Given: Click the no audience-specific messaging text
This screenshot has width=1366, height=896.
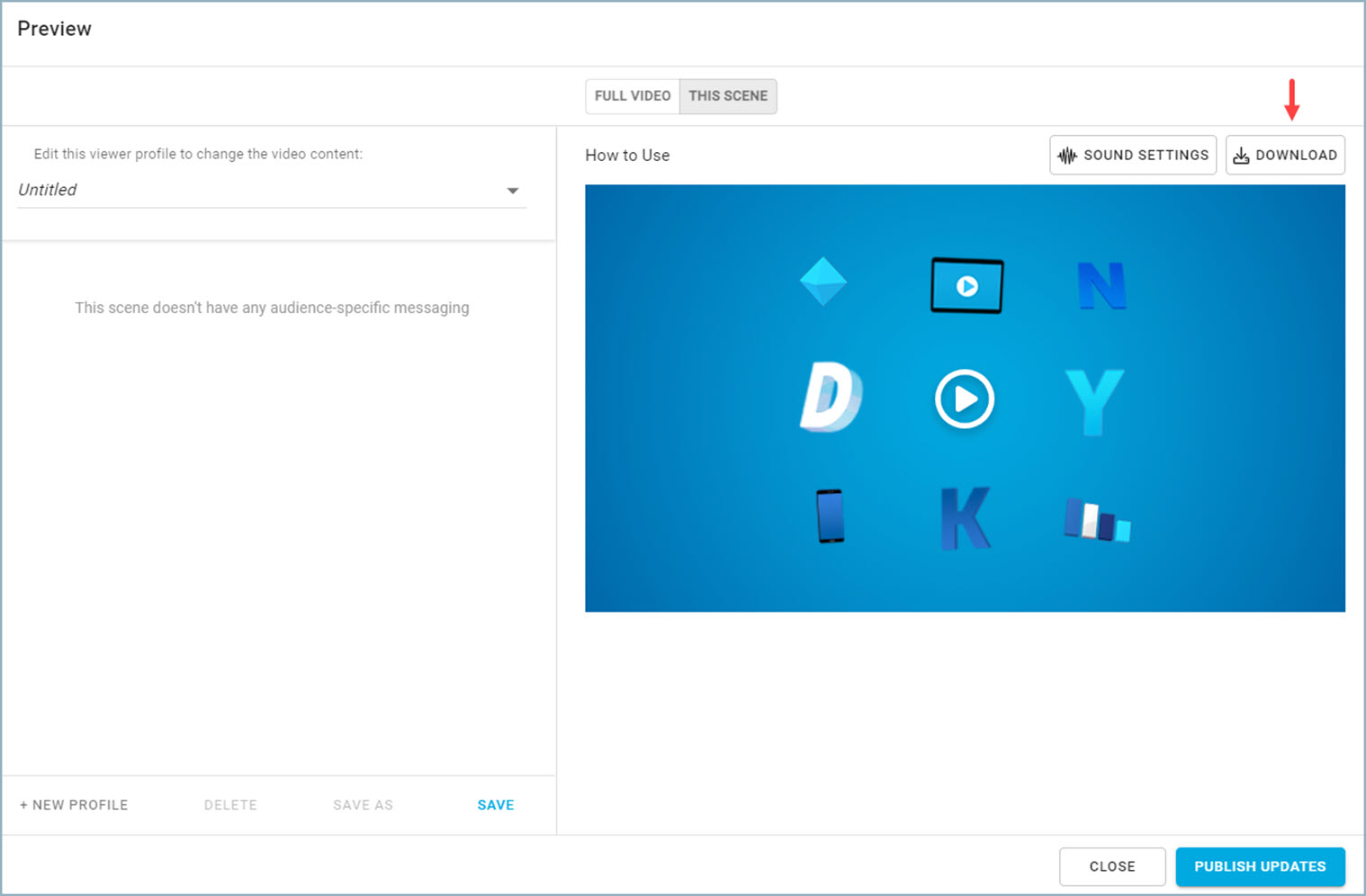Looking at the screenshot, I should click(272, 308).
